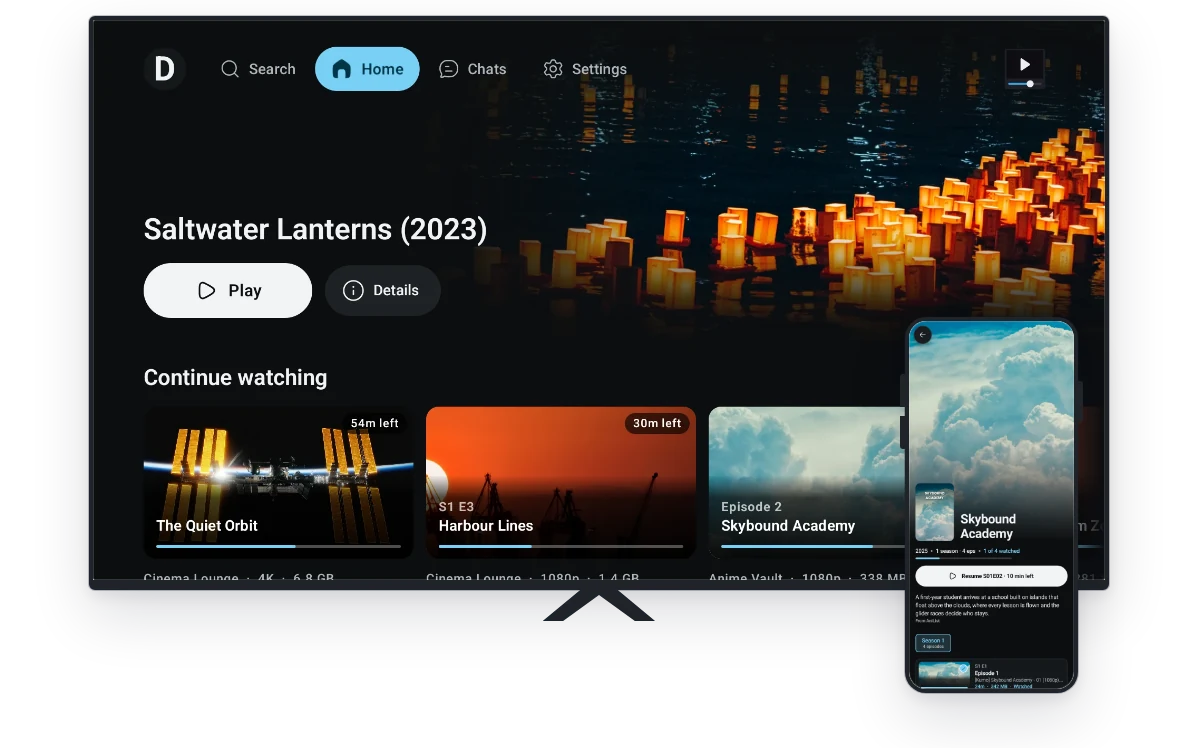
Task: Click the Settings gear icon
Action: (552, 69)
